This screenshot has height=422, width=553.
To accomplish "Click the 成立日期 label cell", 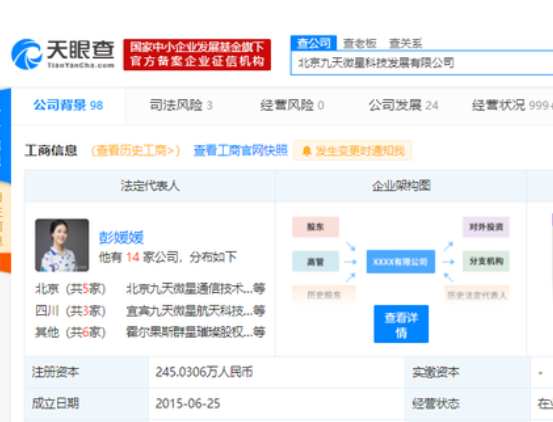I will [x=87, y=404].
